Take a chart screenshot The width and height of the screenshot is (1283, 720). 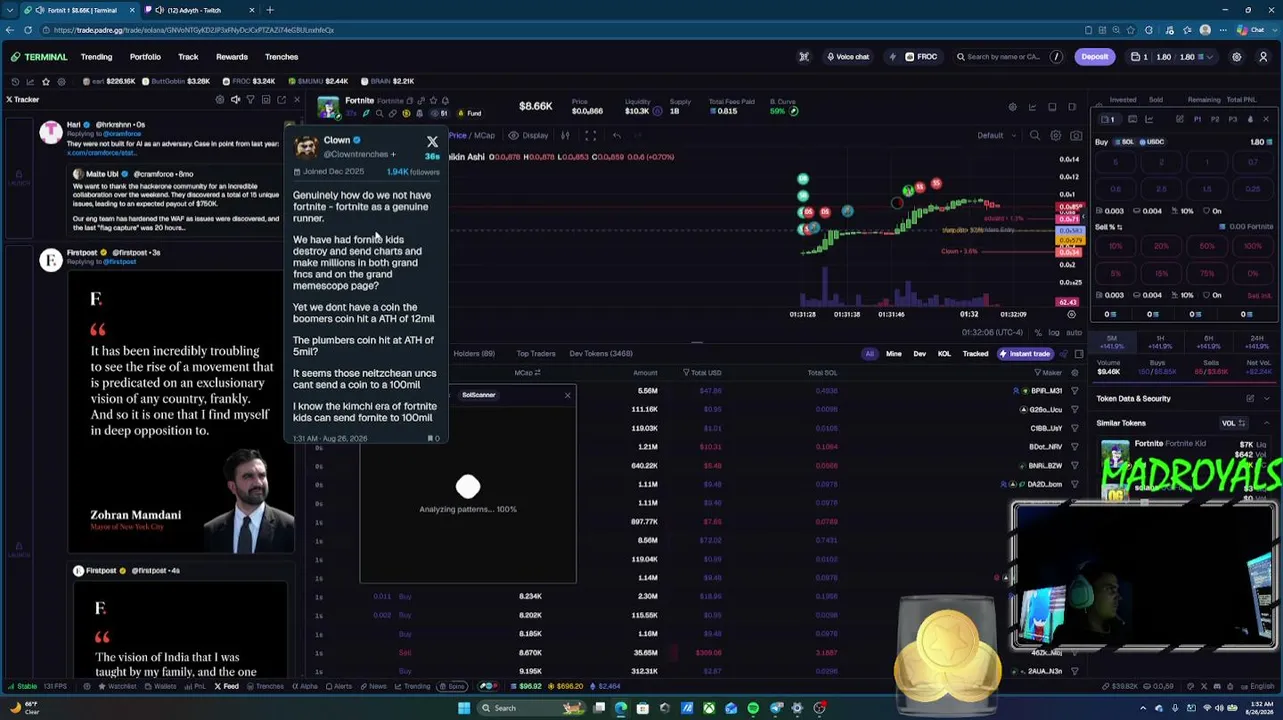pyautogui.click(x=1076, y=135)
